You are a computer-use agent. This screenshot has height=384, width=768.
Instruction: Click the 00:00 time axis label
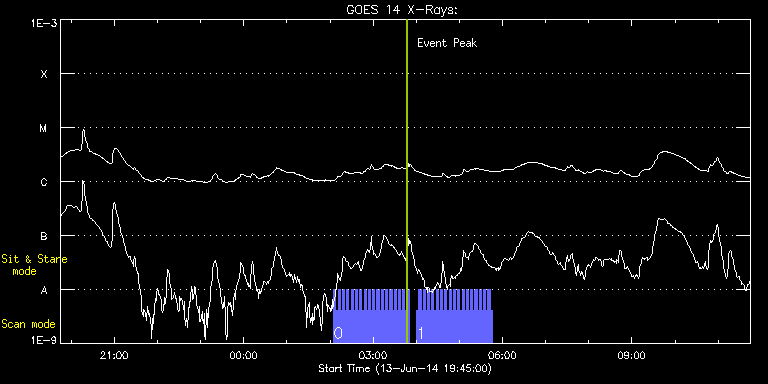pos(244,356)
